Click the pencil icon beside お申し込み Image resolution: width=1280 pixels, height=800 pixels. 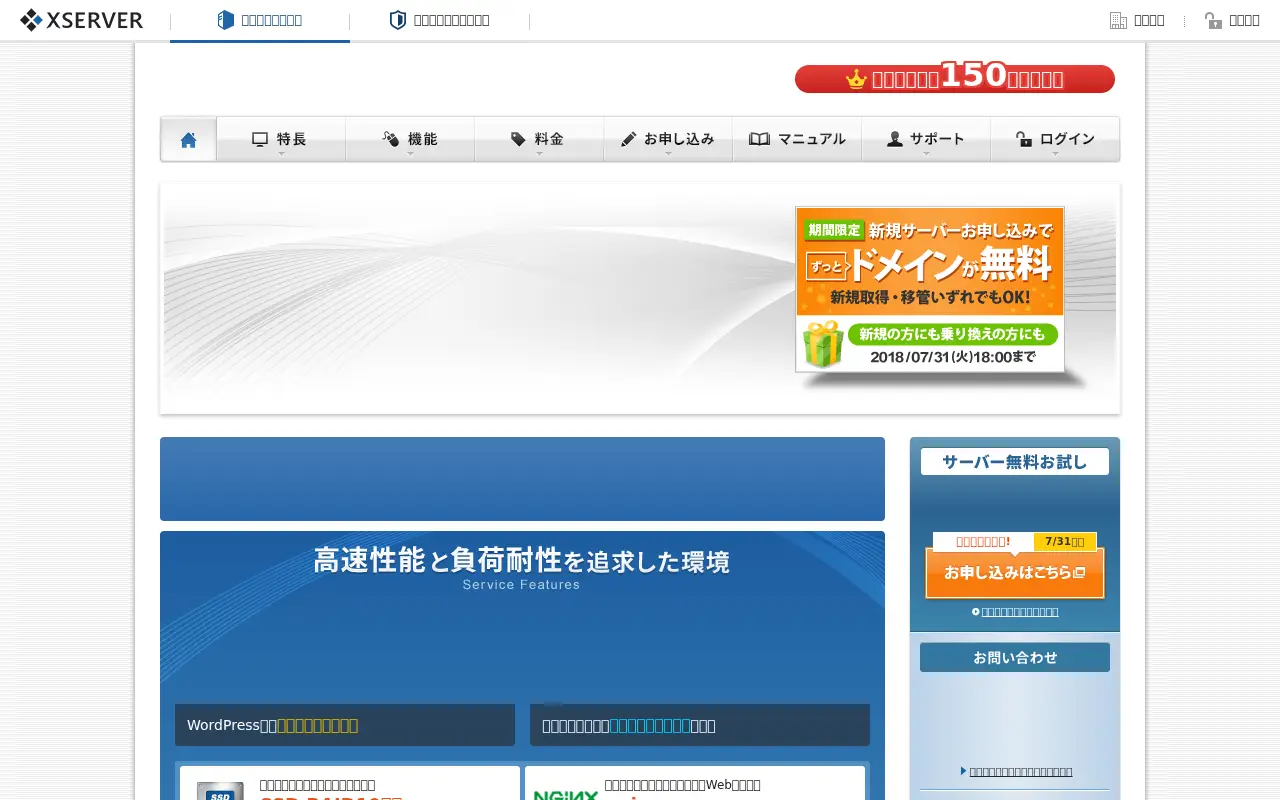[x=628, y=139]
